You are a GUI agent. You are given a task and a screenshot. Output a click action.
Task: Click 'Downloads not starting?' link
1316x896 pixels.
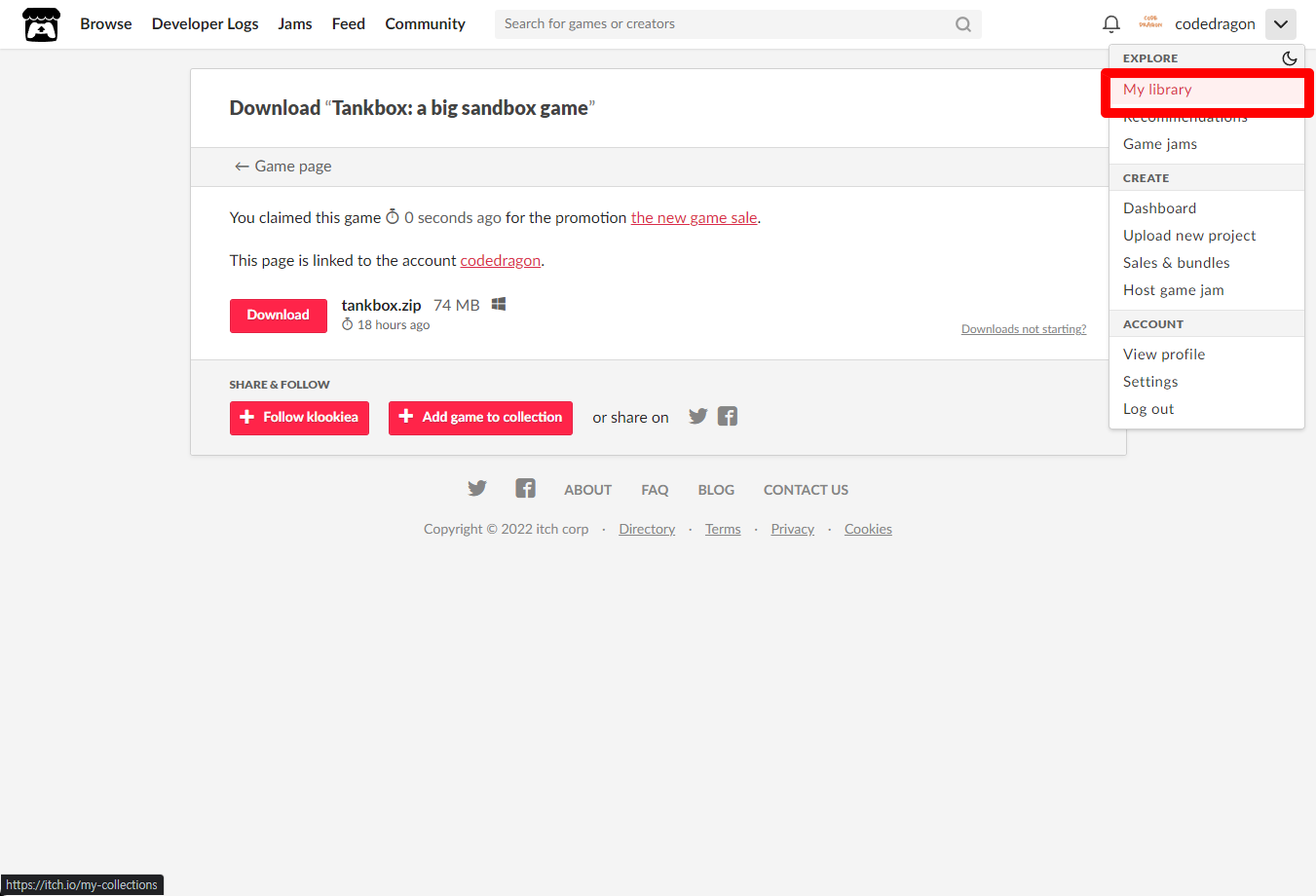(1024, 329)
